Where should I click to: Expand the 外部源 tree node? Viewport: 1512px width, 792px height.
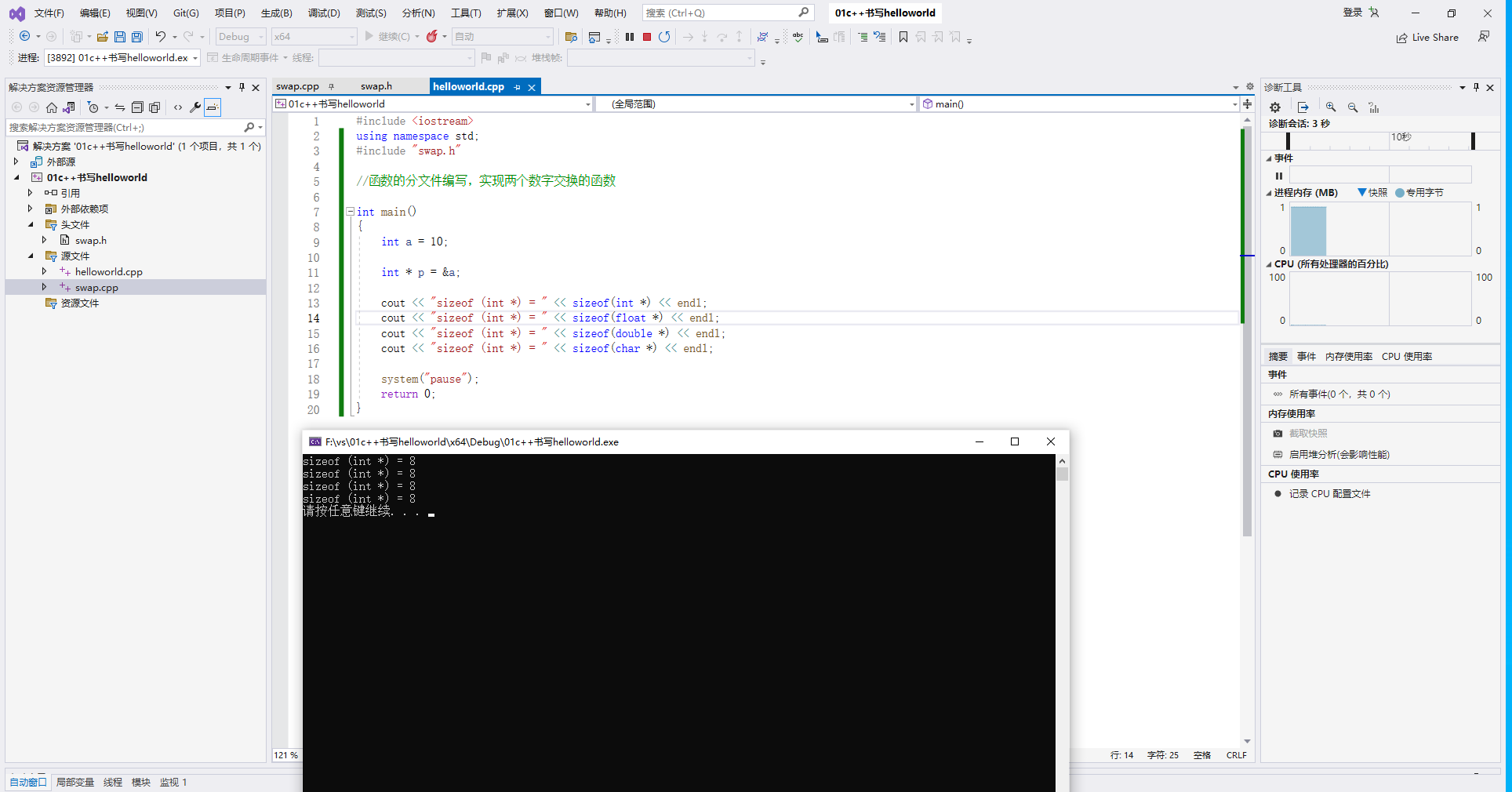(x=16, y=162)
